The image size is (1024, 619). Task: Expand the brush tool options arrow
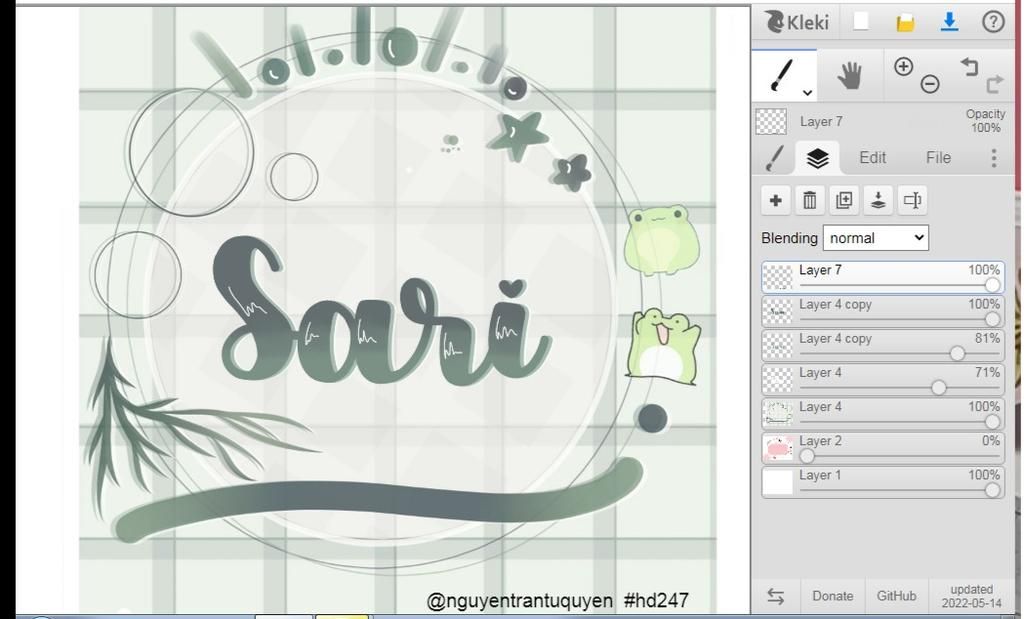808,93
